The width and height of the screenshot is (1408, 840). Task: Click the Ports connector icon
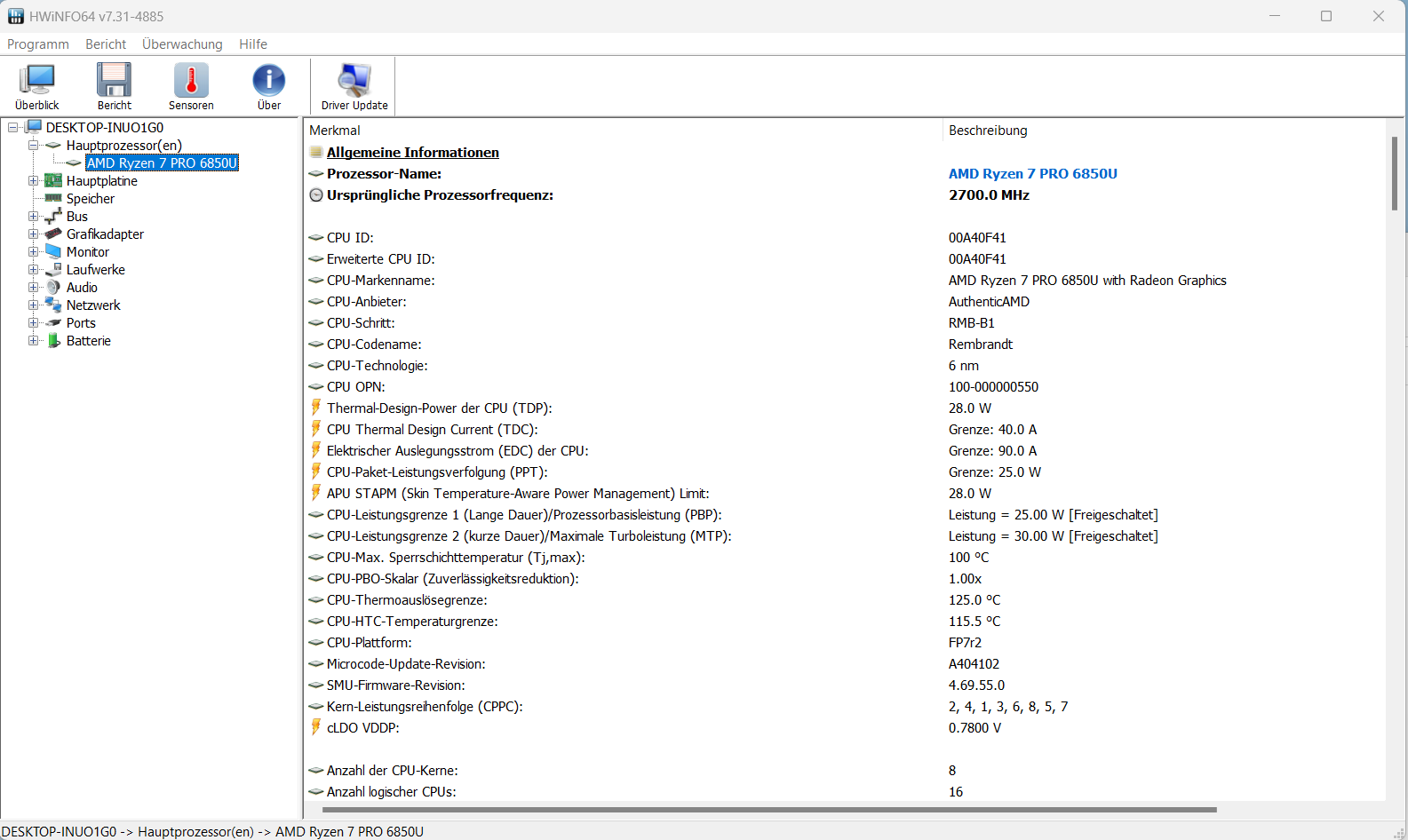(53, 322)
